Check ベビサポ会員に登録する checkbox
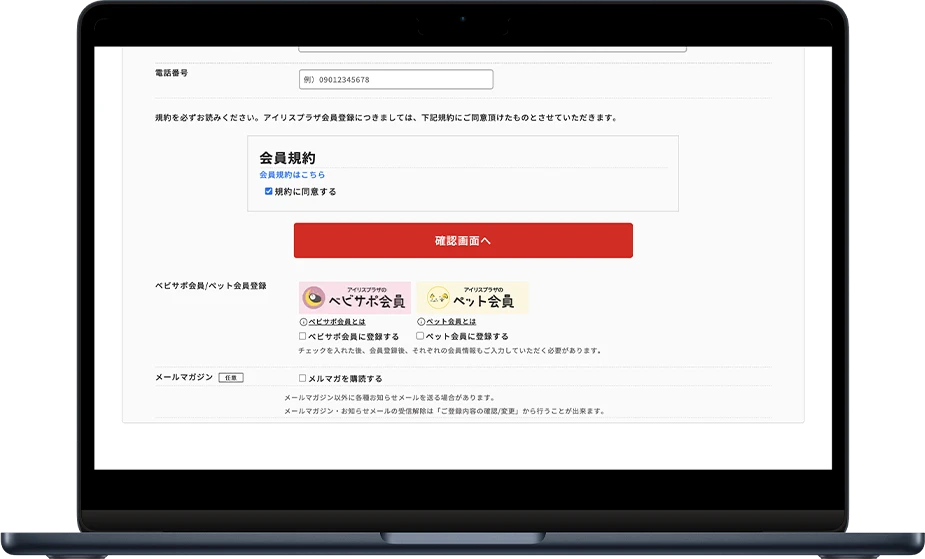 302,336
